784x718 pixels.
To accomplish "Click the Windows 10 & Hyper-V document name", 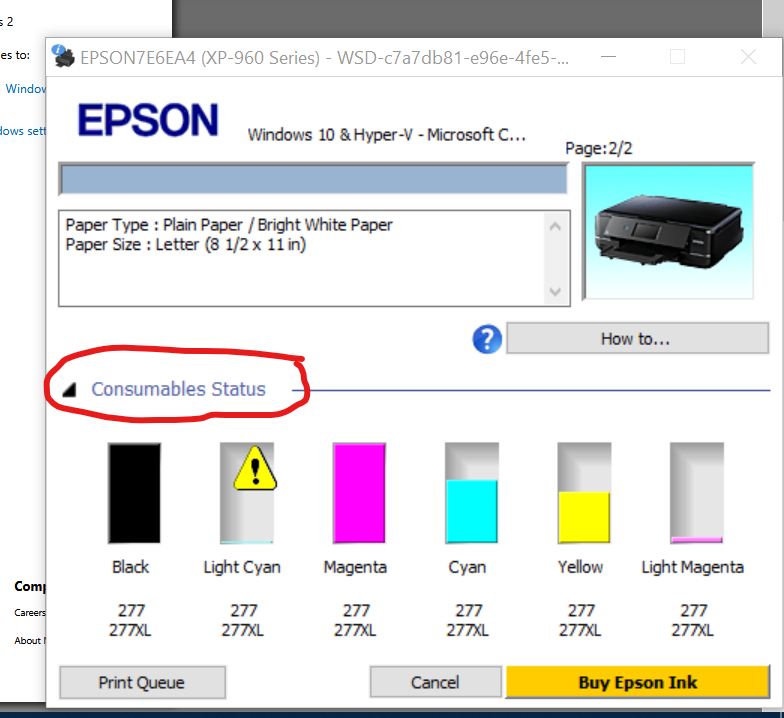I will [x=386, y=134].
